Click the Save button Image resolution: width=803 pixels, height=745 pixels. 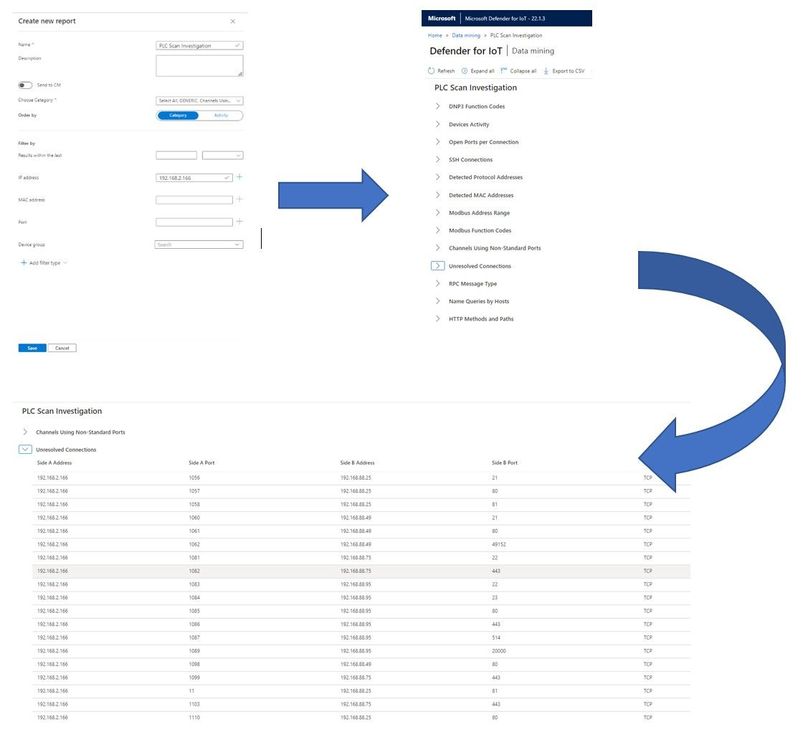pyautogui.click(x=32, y=348)
